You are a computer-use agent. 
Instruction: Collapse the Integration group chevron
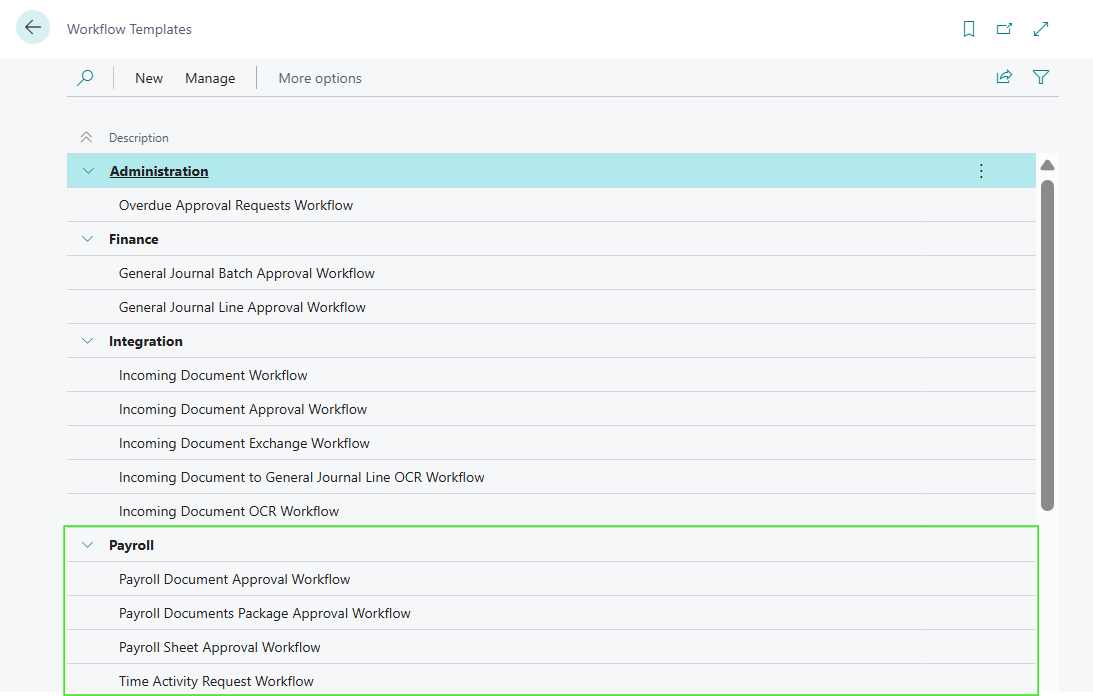pyautogui.click(x=88, y=341)
